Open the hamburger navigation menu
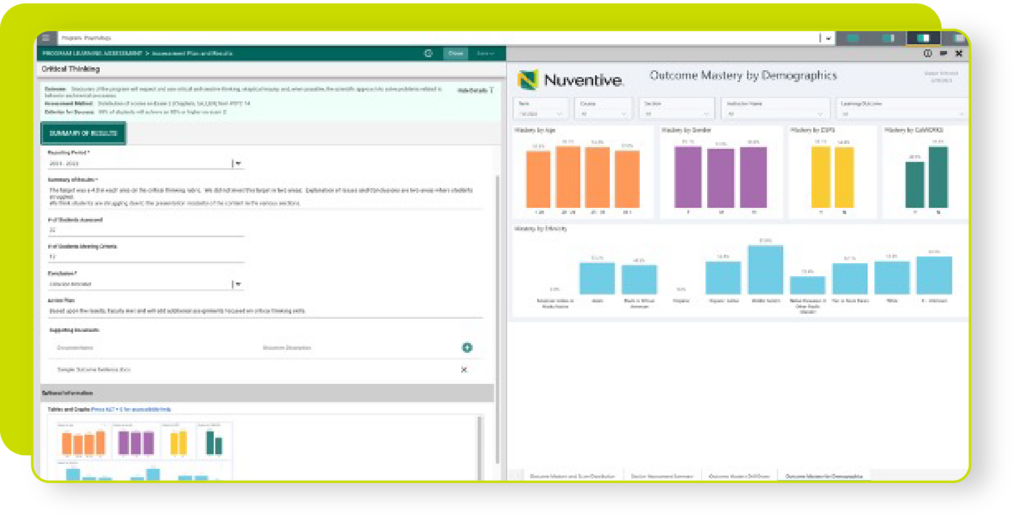 point(46,38)
